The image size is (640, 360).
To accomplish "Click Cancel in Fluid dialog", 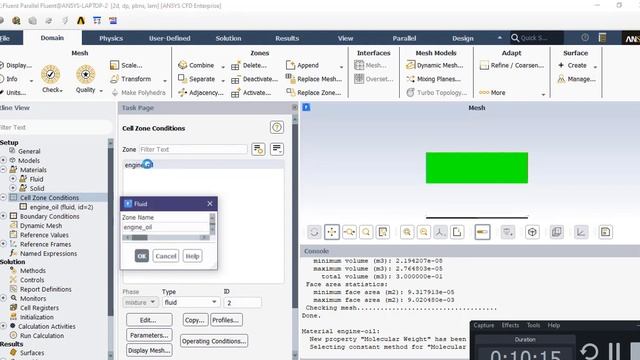I will [x=166, y=256].
